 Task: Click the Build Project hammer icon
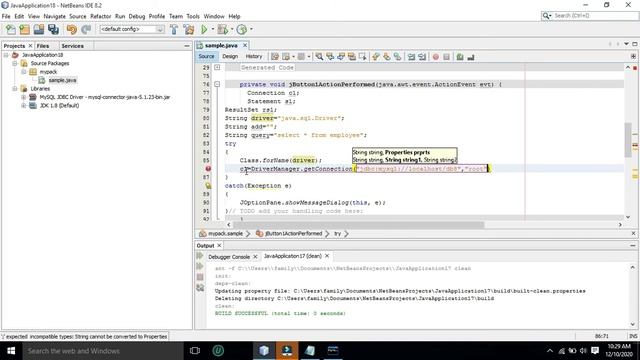[174, 29]
